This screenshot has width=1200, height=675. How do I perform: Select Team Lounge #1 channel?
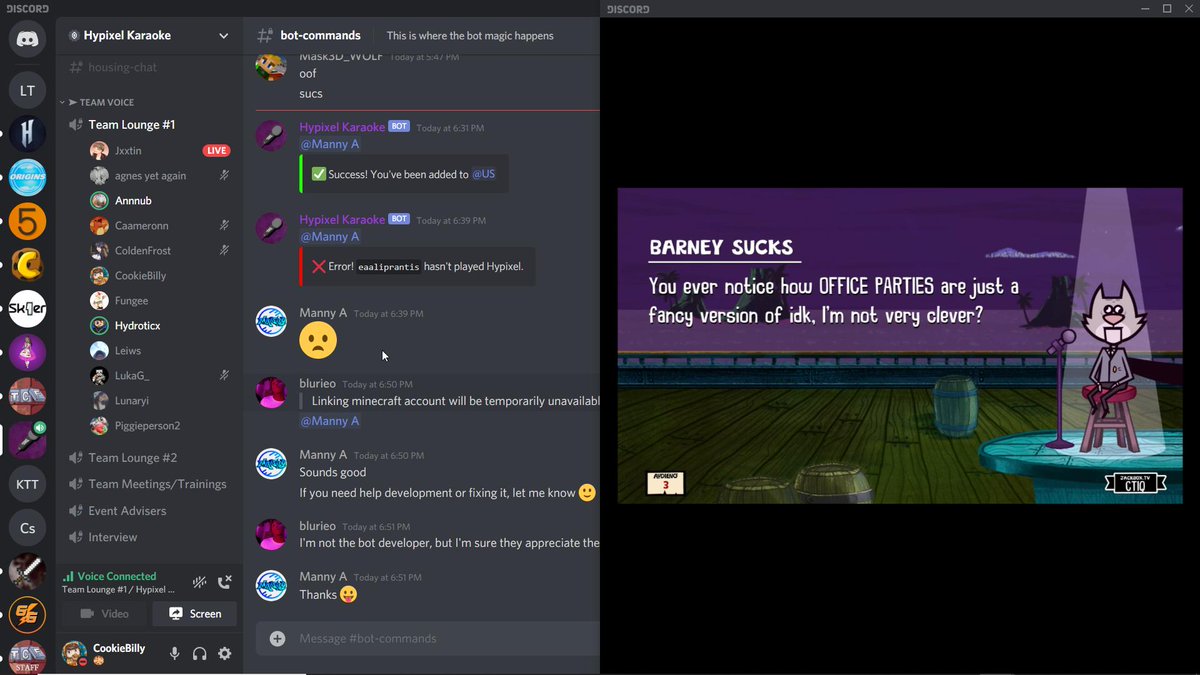pyautogui.click(x=149, y=125)
